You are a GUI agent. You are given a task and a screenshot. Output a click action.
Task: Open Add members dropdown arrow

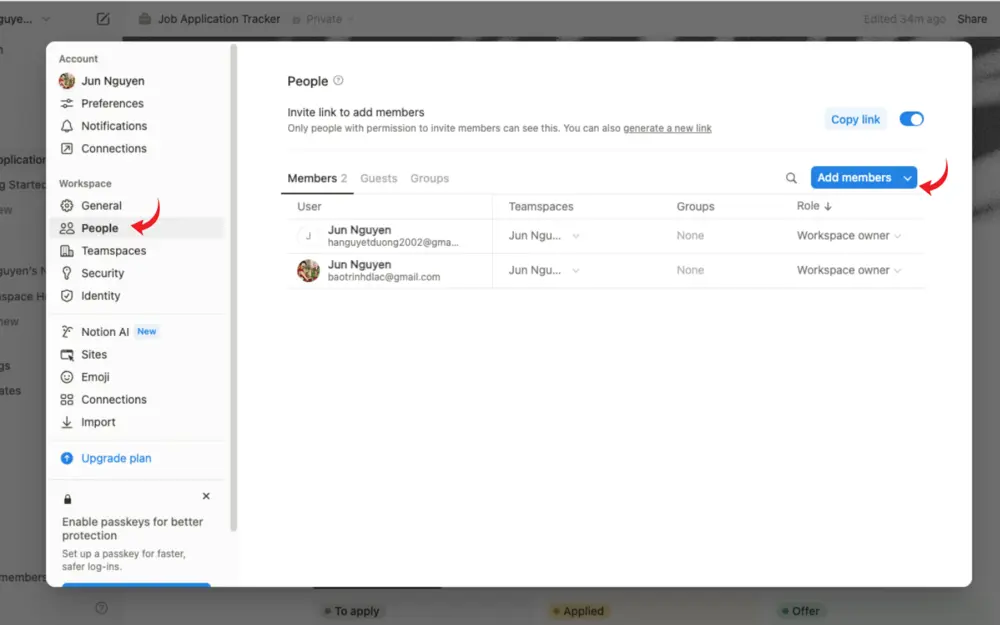[908, 178]
